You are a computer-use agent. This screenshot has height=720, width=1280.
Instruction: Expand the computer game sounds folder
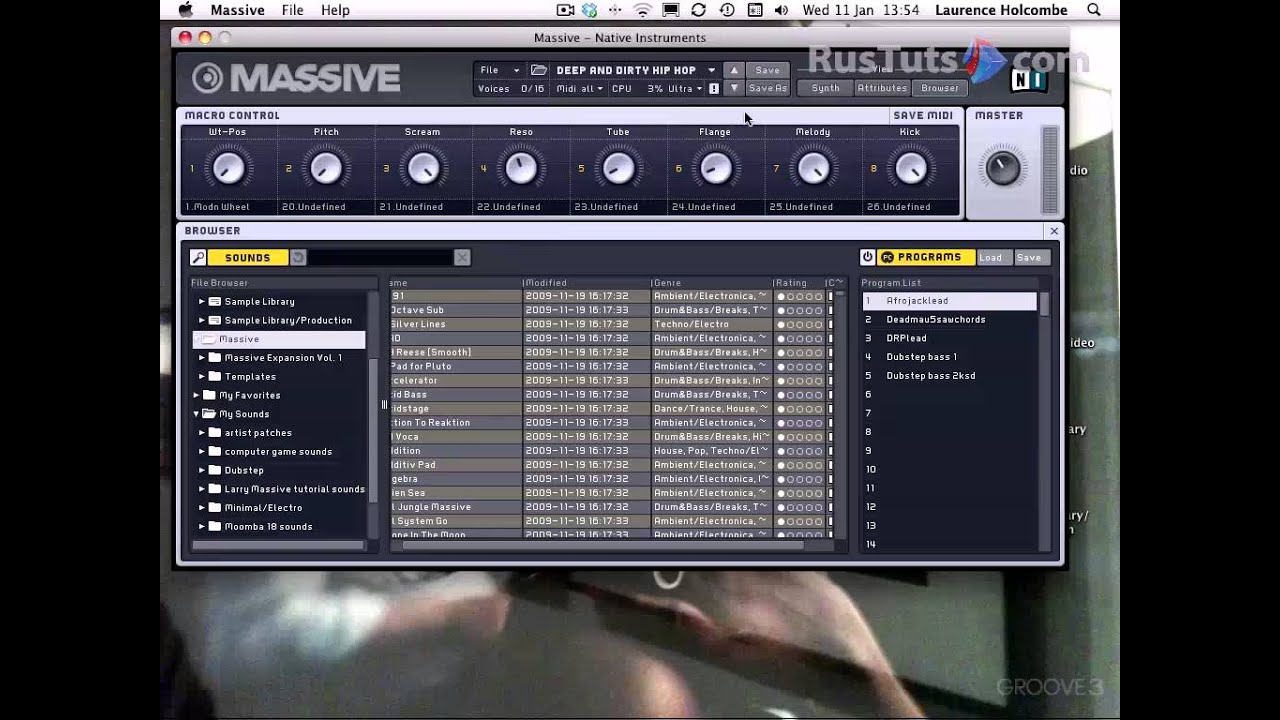[201, 452]
